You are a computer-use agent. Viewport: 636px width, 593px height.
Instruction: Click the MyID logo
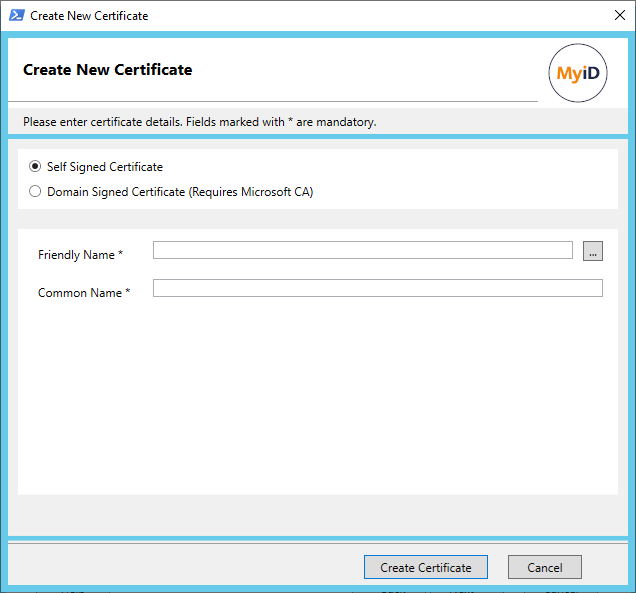(578, 74)
